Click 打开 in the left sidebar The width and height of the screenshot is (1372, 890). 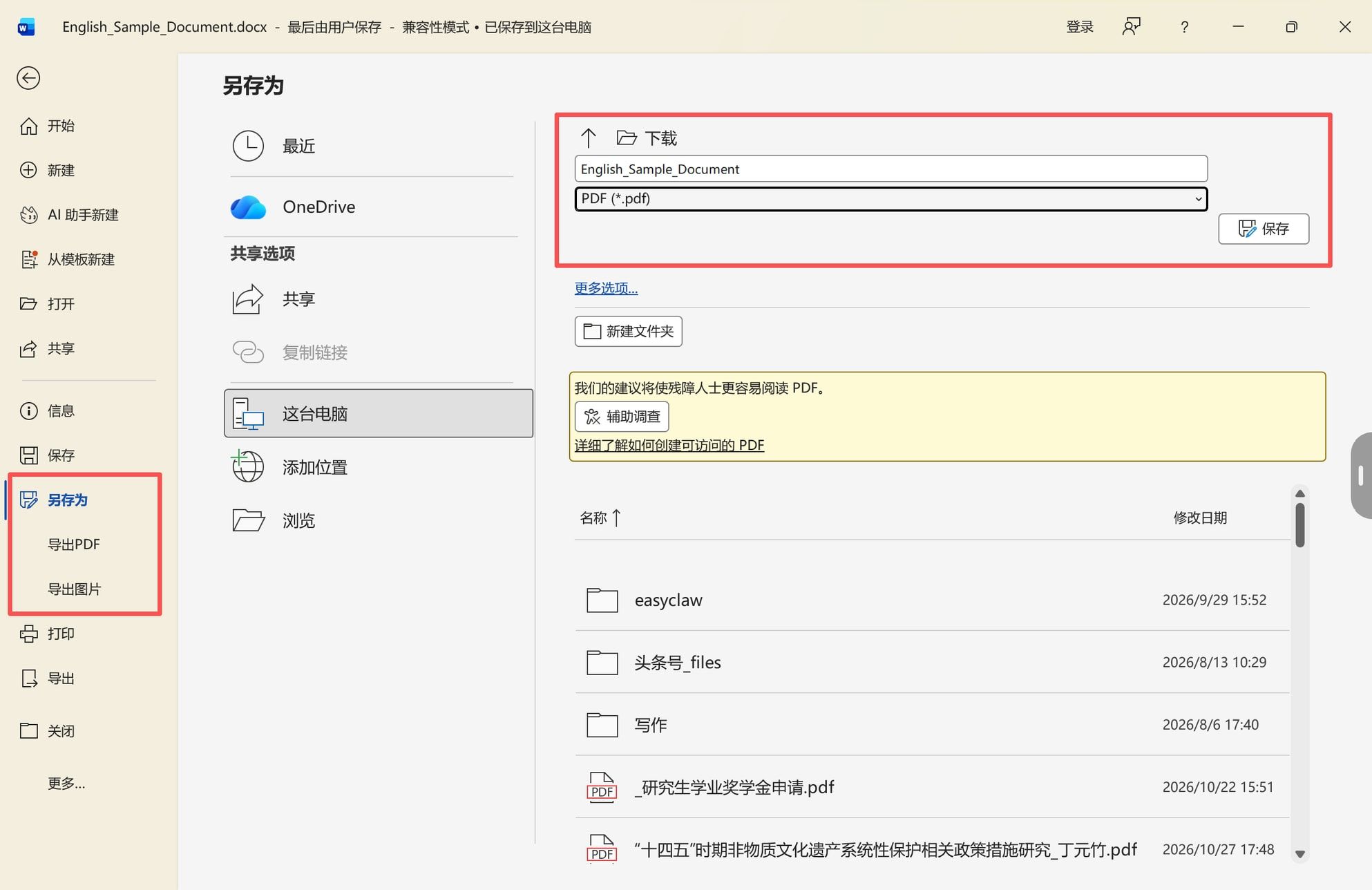click(x=47, y=304)
